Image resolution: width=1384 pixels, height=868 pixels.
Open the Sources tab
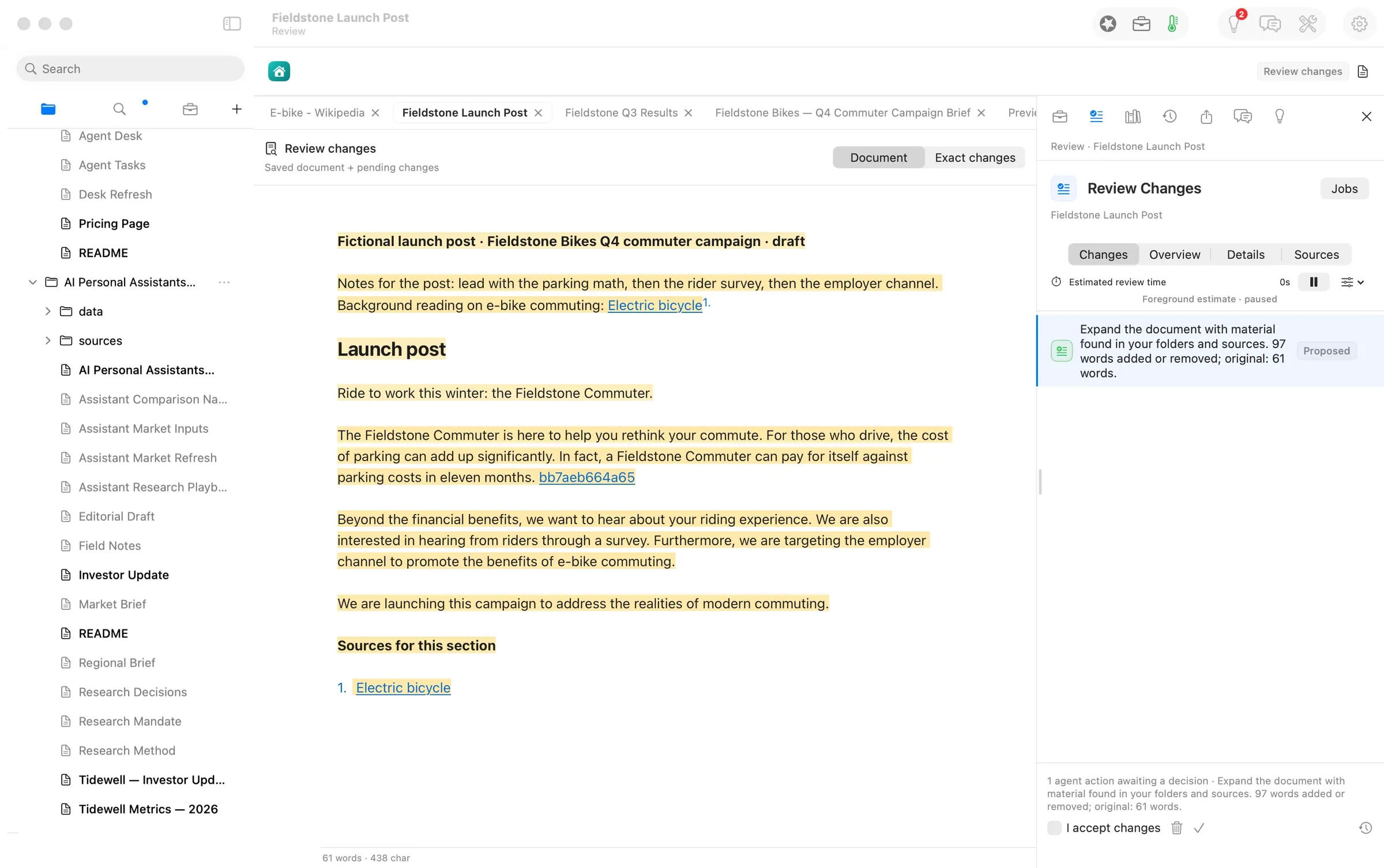(1316, 254)
